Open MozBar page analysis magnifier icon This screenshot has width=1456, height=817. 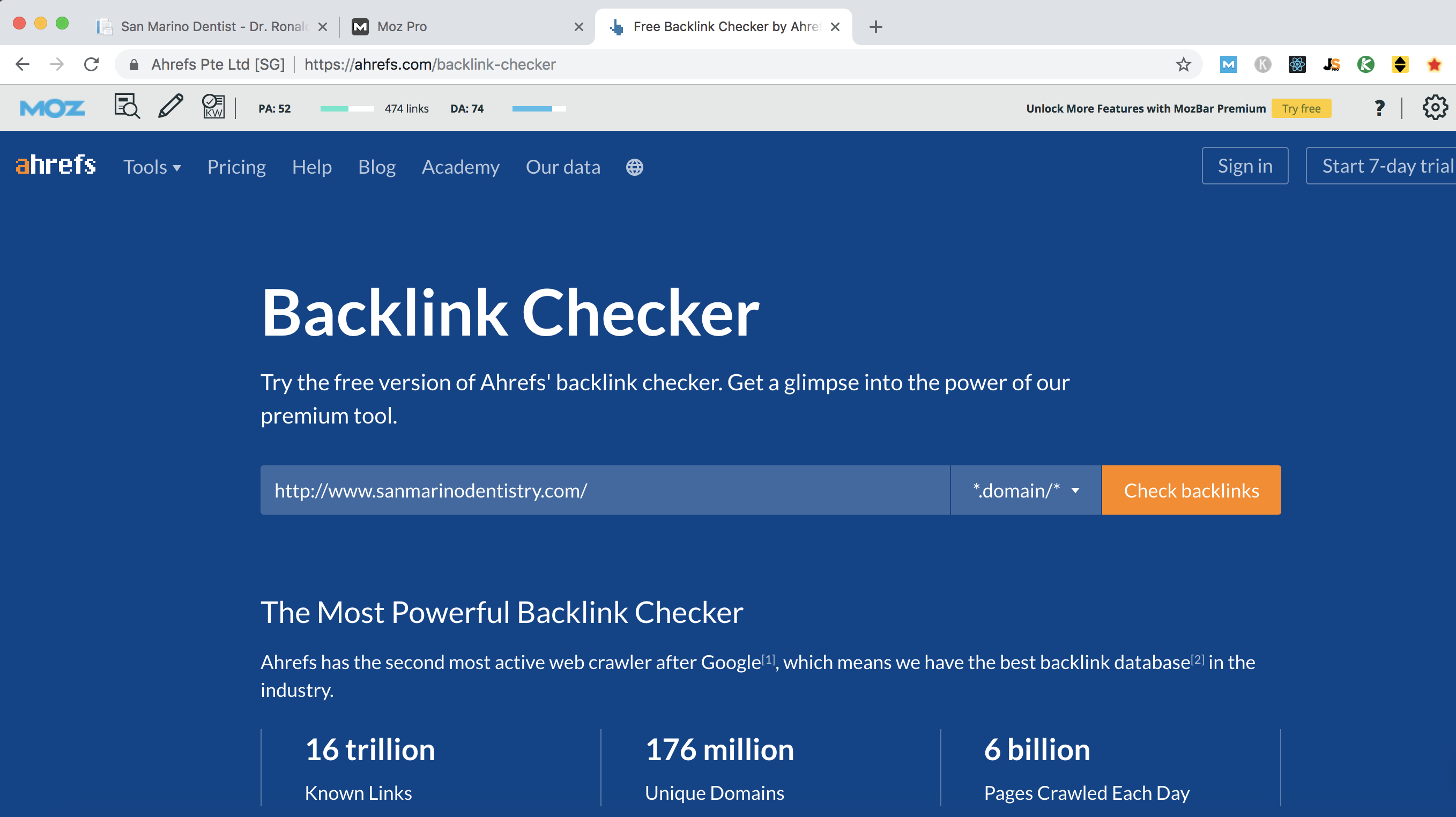(x=127, y=106)
